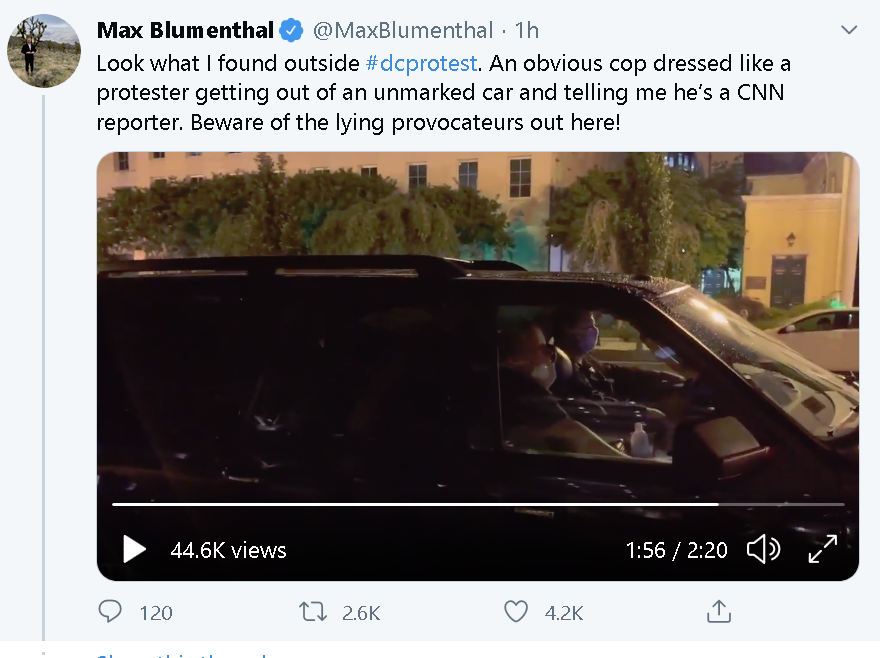This screenshot has width=880, height=658.
Task: Open the profile avatar picture
Action: pos(44,51)
